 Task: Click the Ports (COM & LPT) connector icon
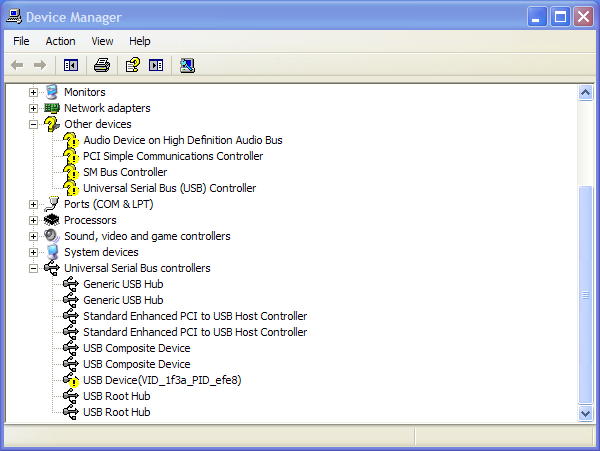pos(52,204)
